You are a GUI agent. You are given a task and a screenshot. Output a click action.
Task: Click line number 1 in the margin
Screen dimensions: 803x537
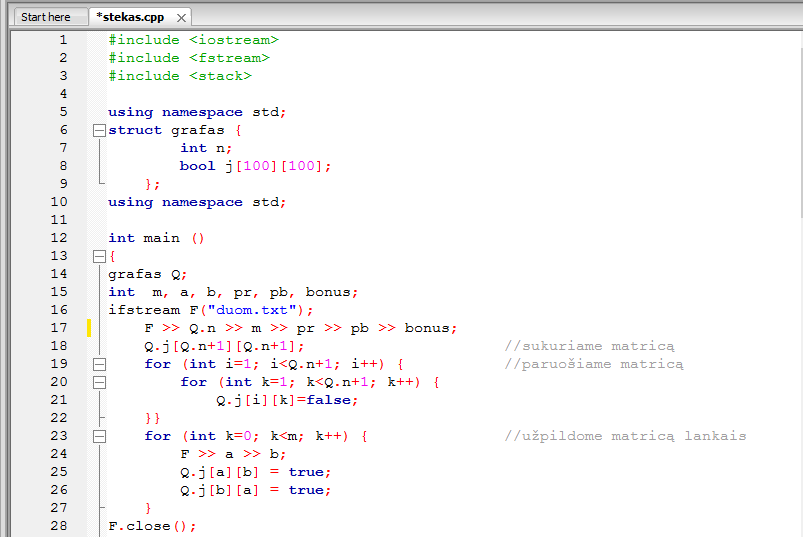coord(63,40)
